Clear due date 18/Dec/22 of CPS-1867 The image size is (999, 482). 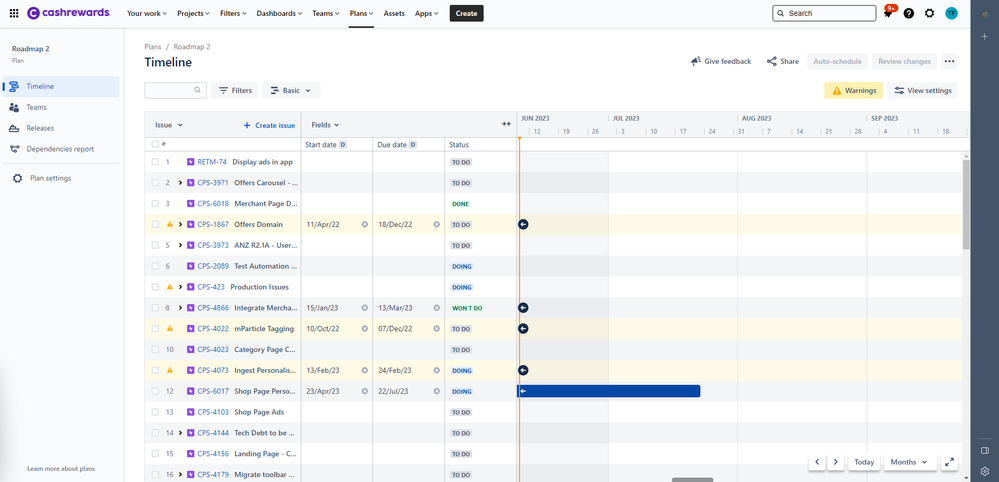click(x=436, y=224)
